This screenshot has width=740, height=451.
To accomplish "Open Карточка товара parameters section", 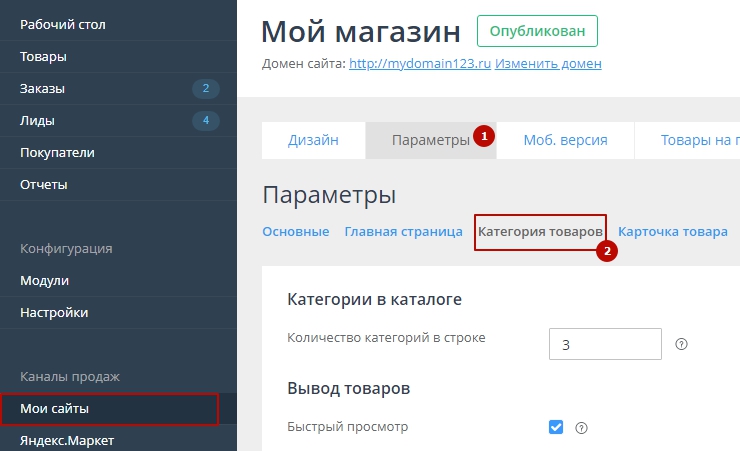I will click(x=672, y=232).
